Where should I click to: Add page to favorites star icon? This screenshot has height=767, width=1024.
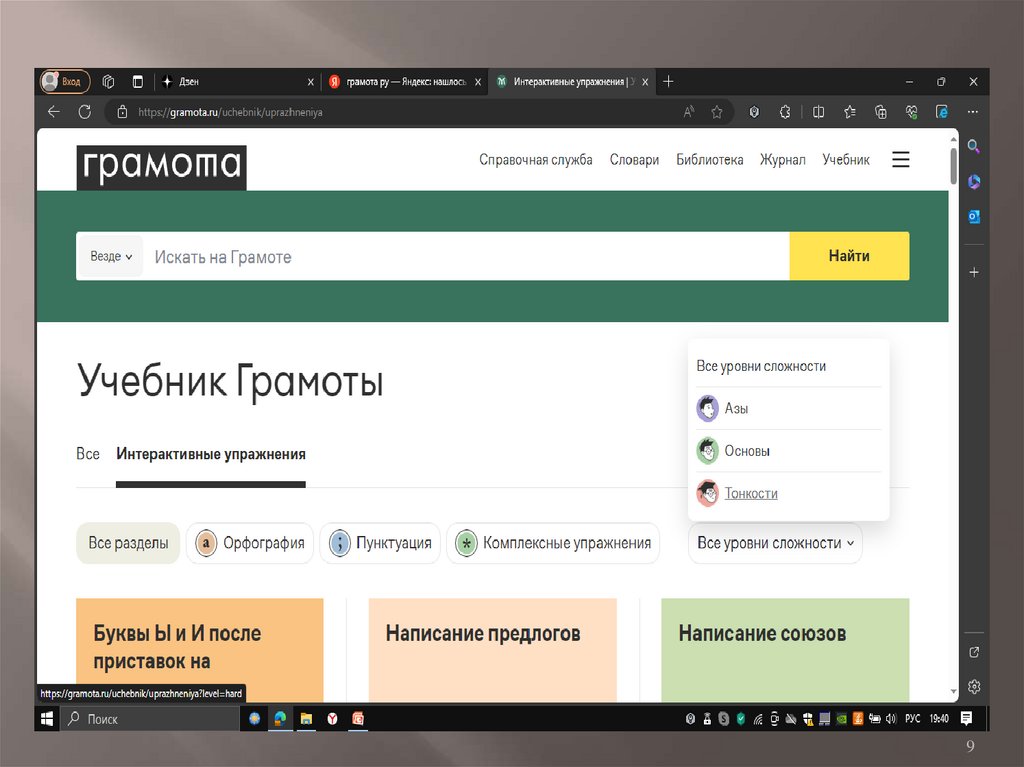(x=716, y=112)
